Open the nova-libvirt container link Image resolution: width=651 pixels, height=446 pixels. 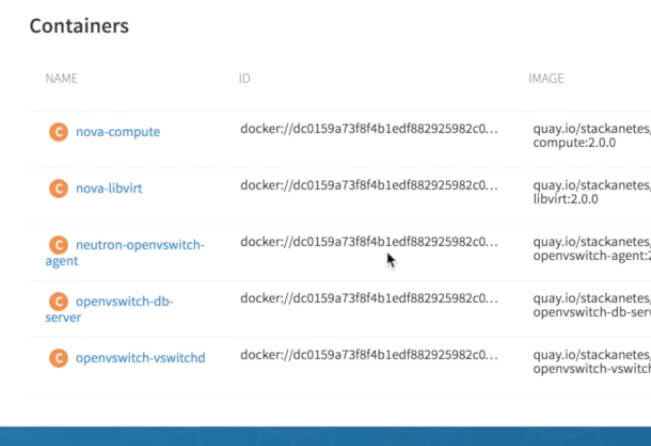pyautogui.click(x=109, y=187)
